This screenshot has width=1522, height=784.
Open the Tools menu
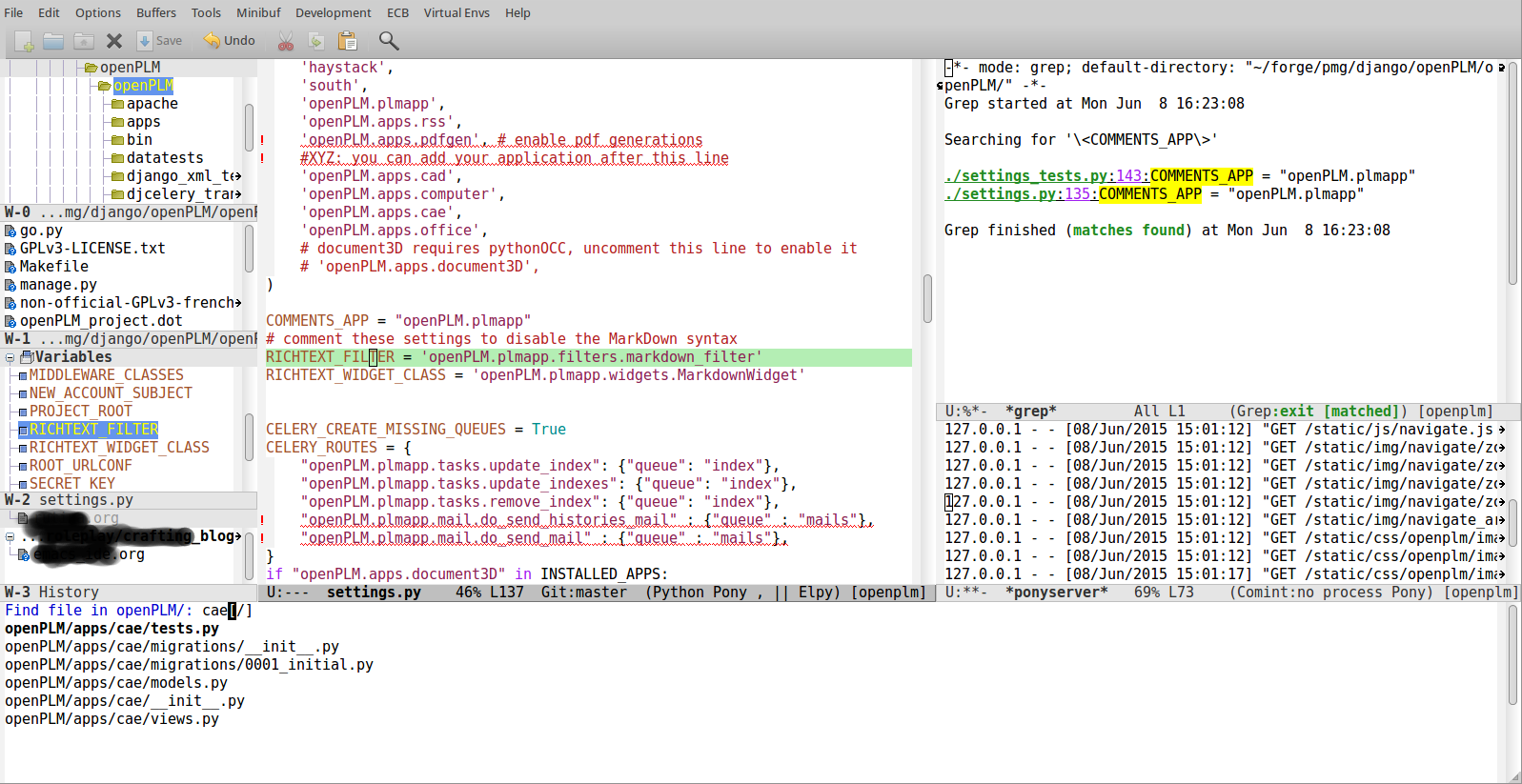pos(206,12)
